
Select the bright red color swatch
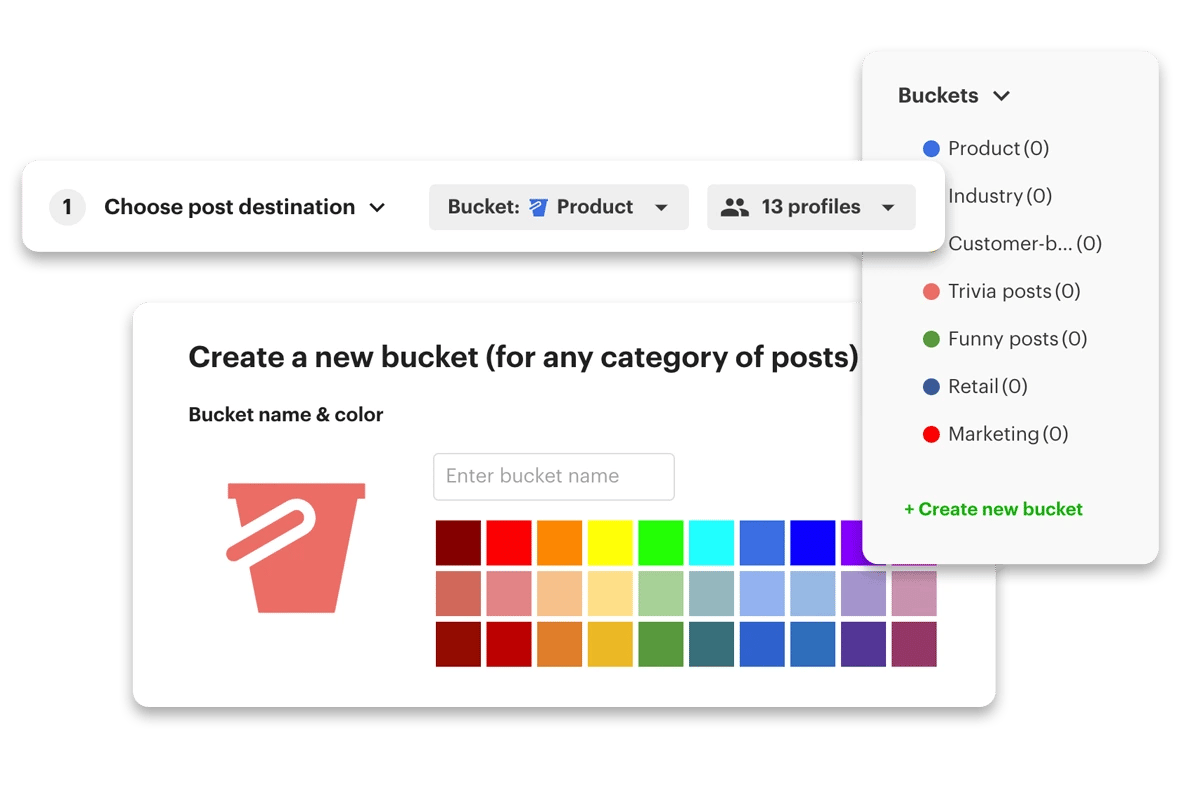(510, 542)
